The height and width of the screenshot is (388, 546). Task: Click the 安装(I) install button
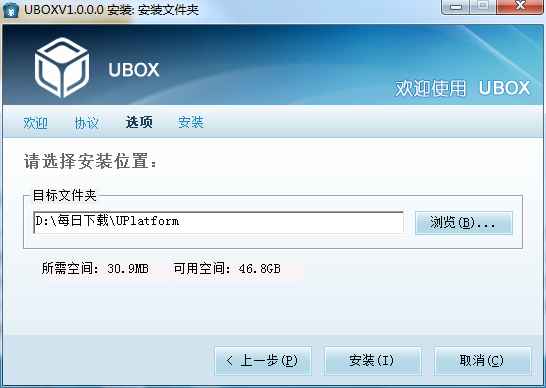click(x=373, y=360)
